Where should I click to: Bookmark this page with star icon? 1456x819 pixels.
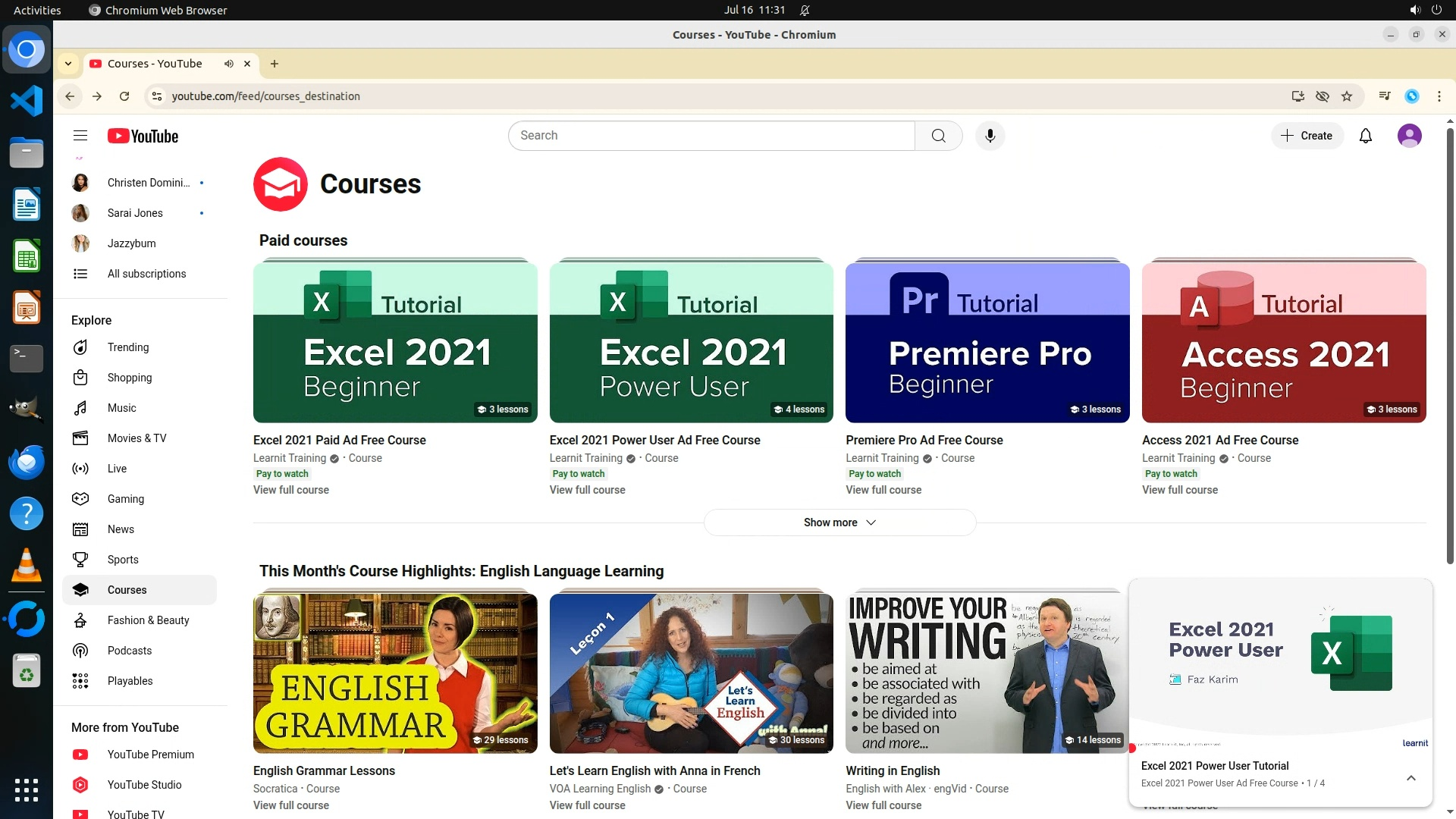point(1347,96)
